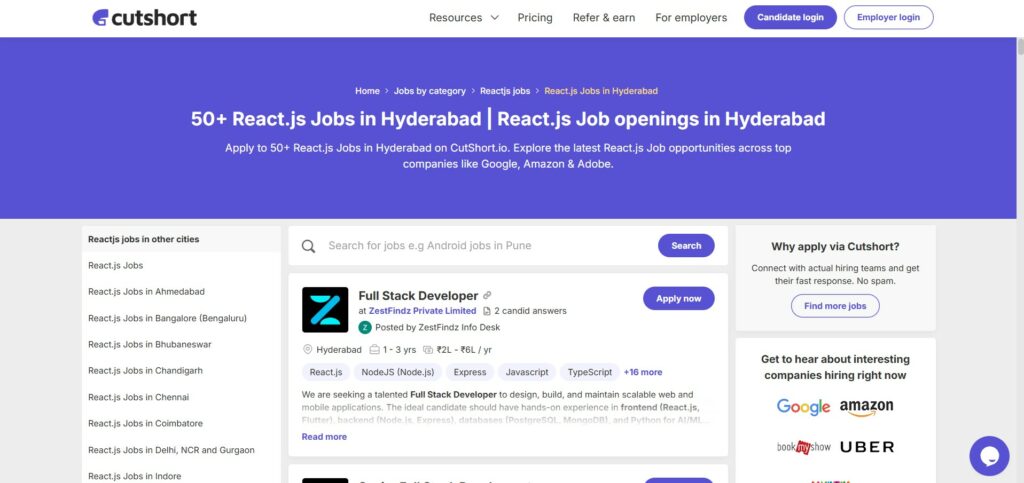This screenshot has height=483, width=1024.
Task: Click the Amazon company logo
Action: (867, 407)
